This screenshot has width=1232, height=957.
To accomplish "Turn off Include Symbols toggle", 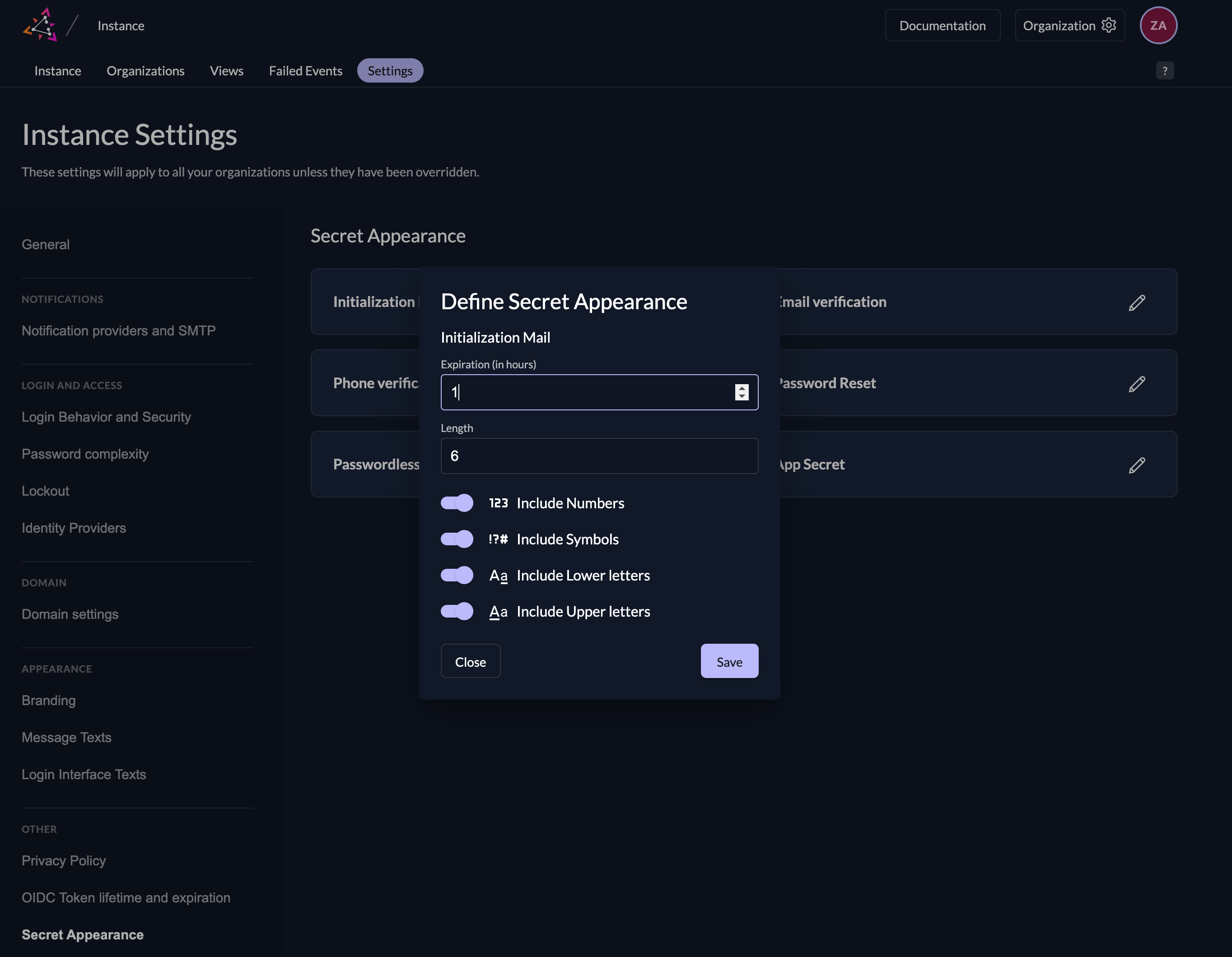I will (457, 539).
